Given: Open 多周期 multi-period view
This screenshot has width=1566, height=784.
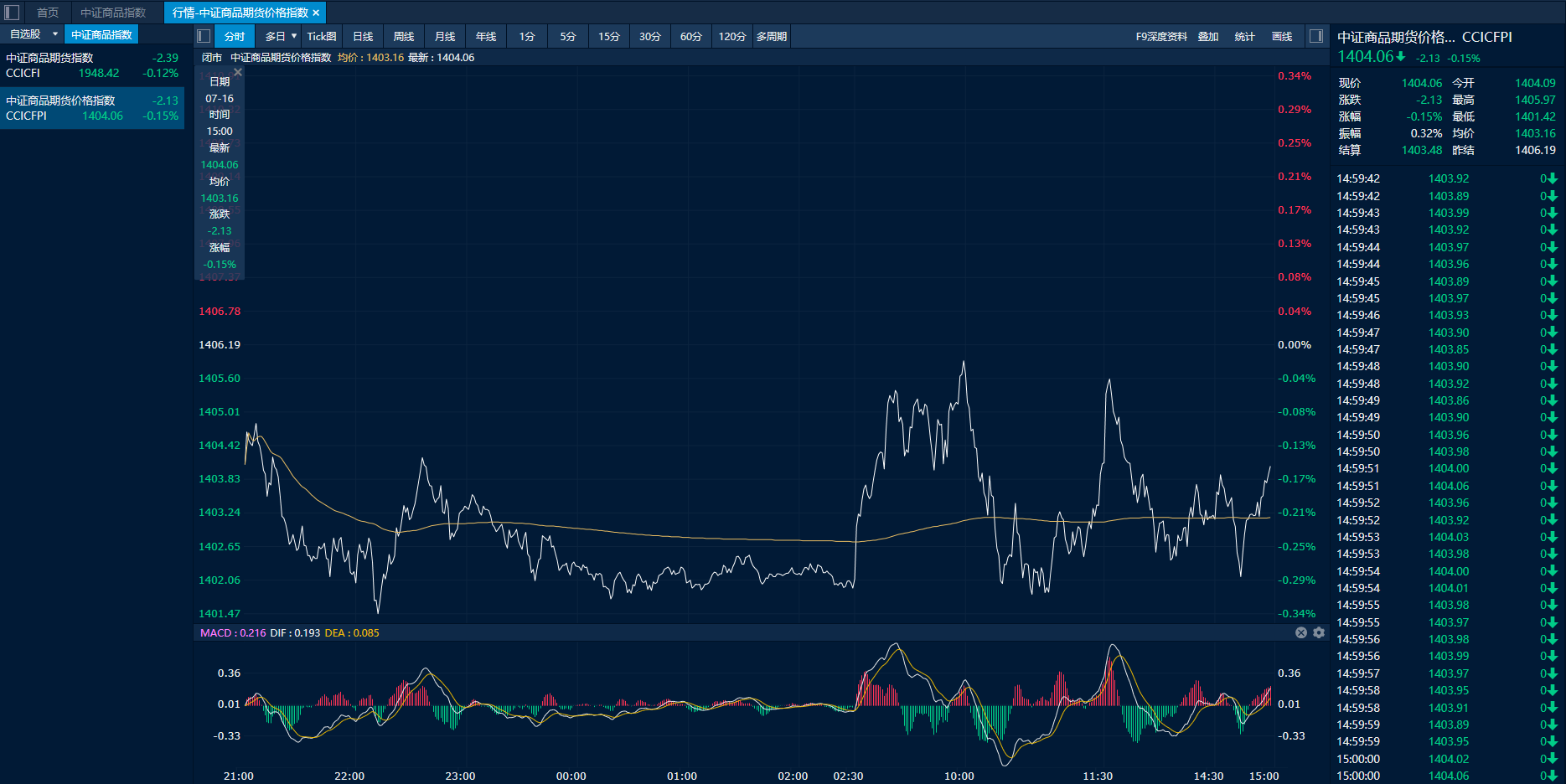Looking at the screenshot, I should pos(772,36).
